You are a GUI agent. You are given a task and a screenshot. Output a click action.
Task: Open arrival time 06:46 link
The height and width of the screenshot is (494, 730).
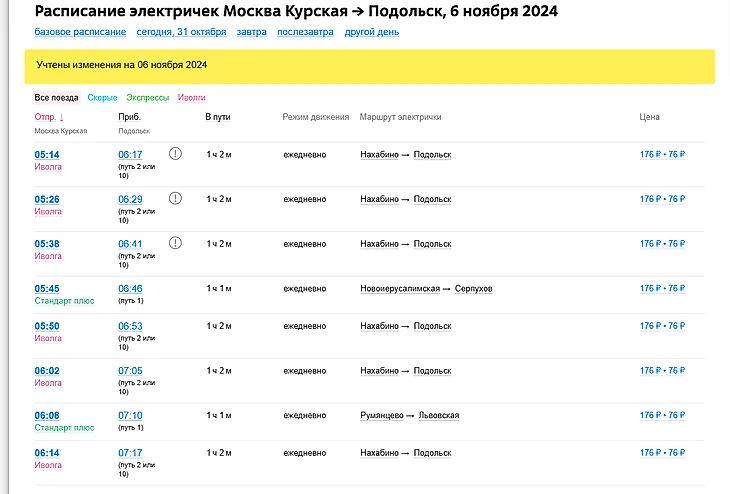130,289
